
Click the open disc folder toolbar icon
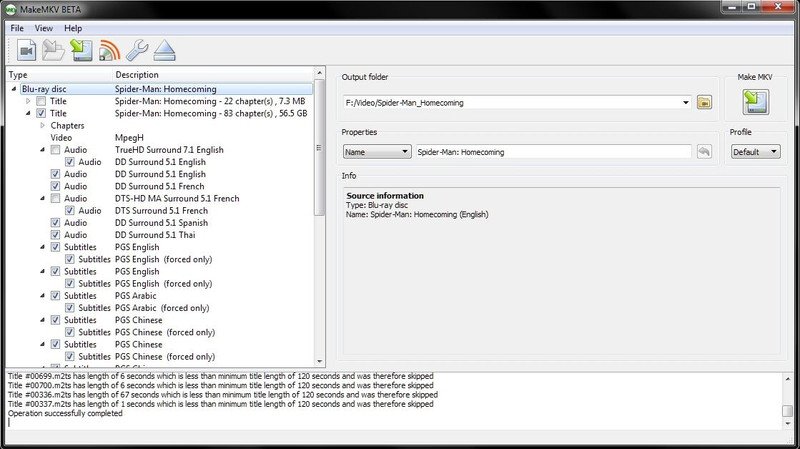(53, 51)
